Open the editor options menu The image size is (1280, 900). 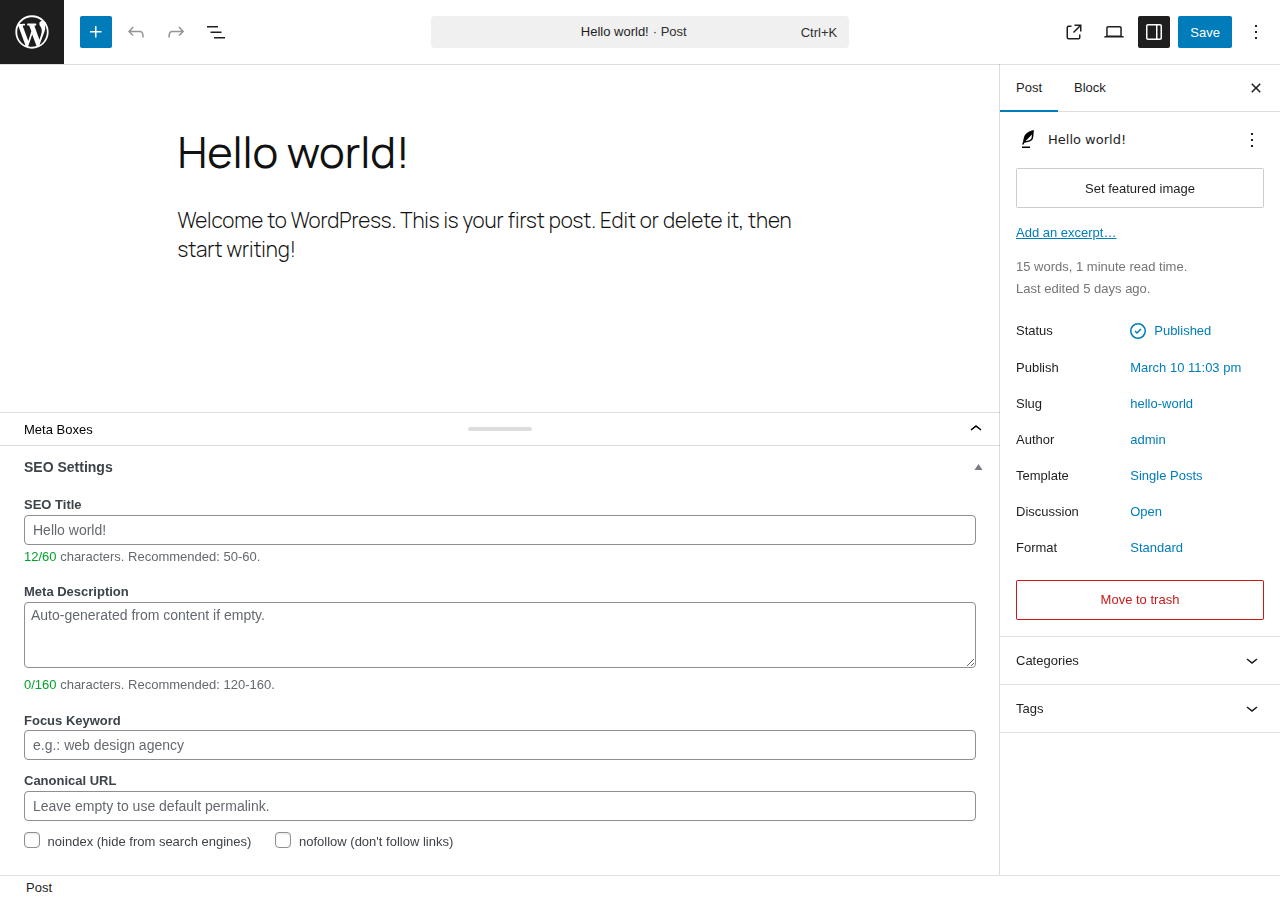[x=1255, y=31]
